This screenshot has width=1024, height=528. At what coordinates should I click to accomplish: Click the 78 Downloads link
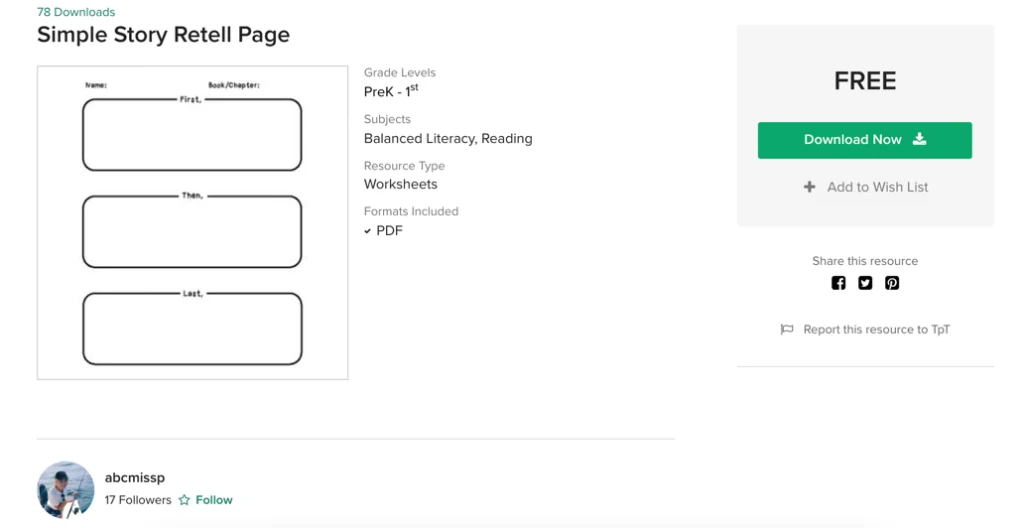point(76,12)
